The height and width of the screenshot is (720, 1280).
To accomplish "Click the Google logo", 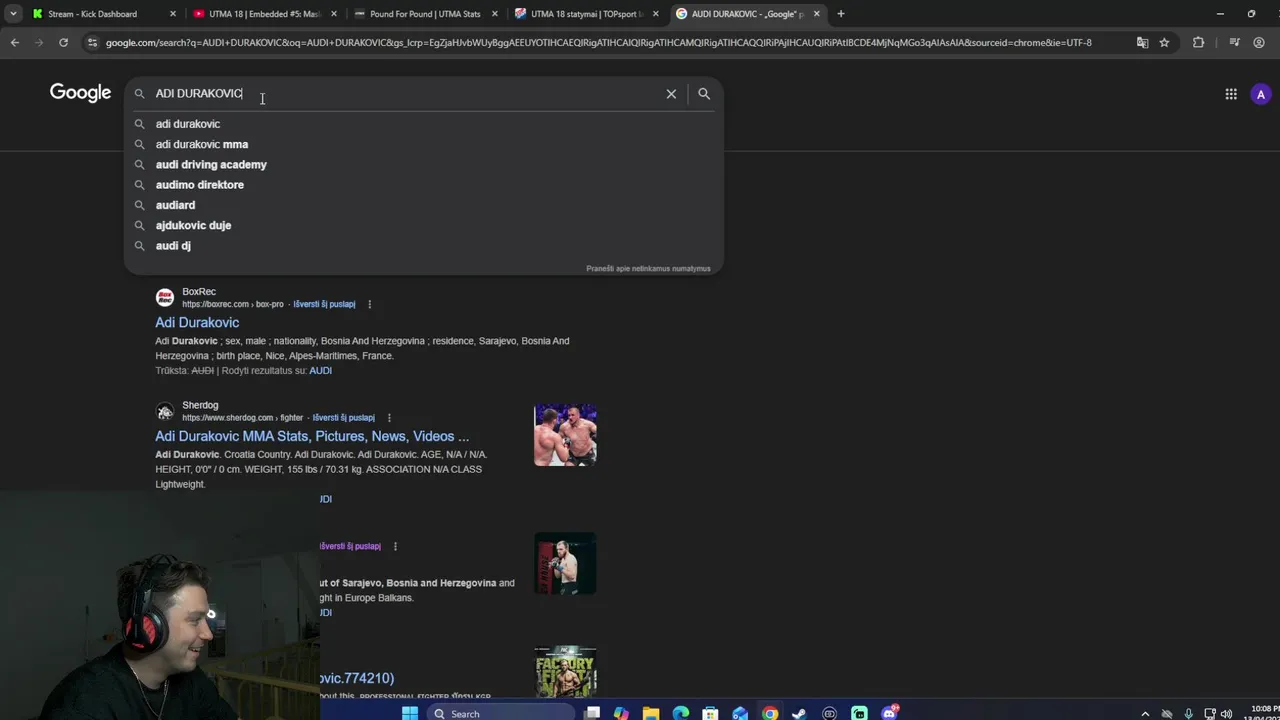I will (x=80, y=93).
